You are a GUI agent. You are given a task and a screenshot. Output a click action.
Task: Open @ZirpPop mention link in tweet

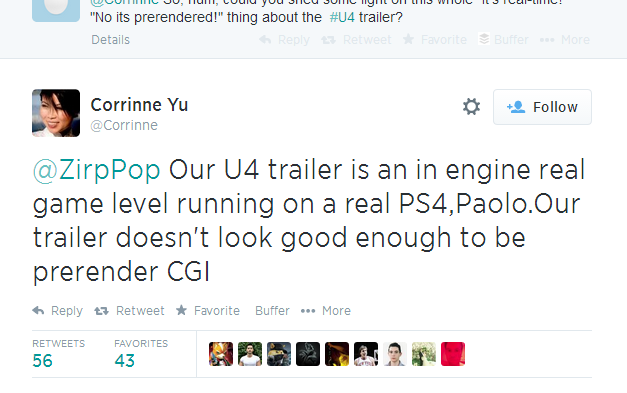coord(96,170)
